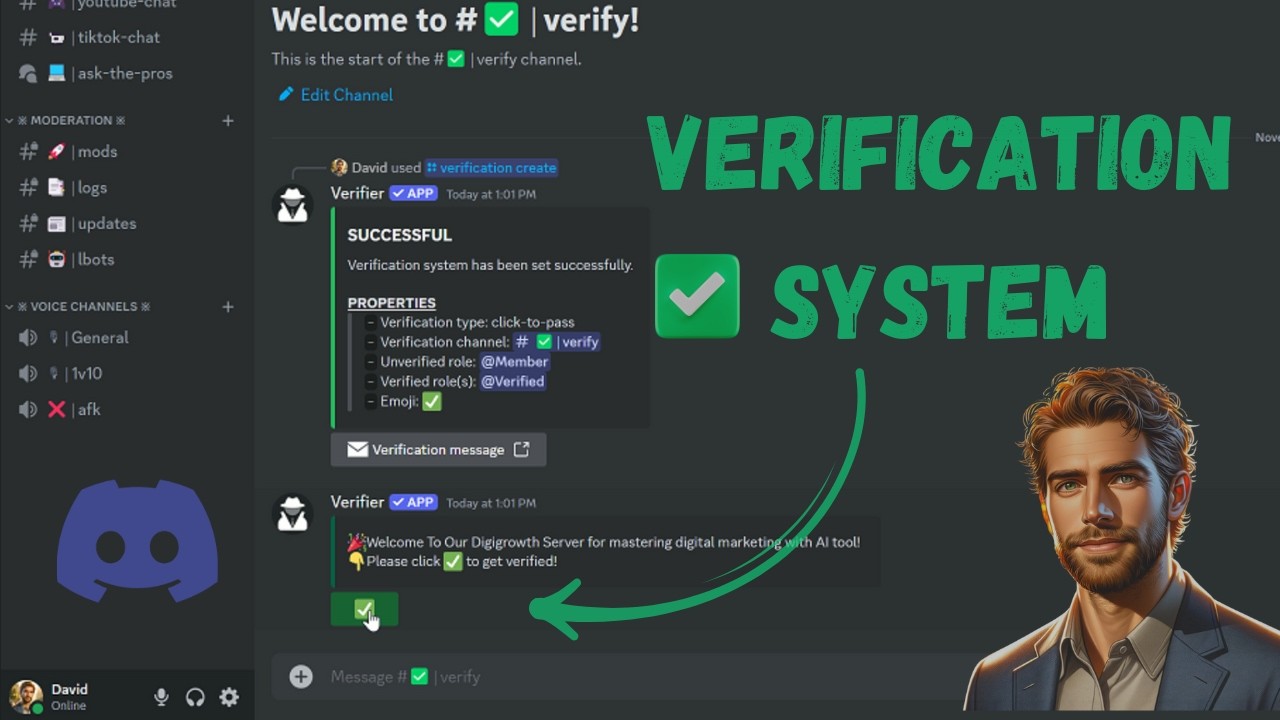Add a channel to the MODERATION category

coord(228,120)
